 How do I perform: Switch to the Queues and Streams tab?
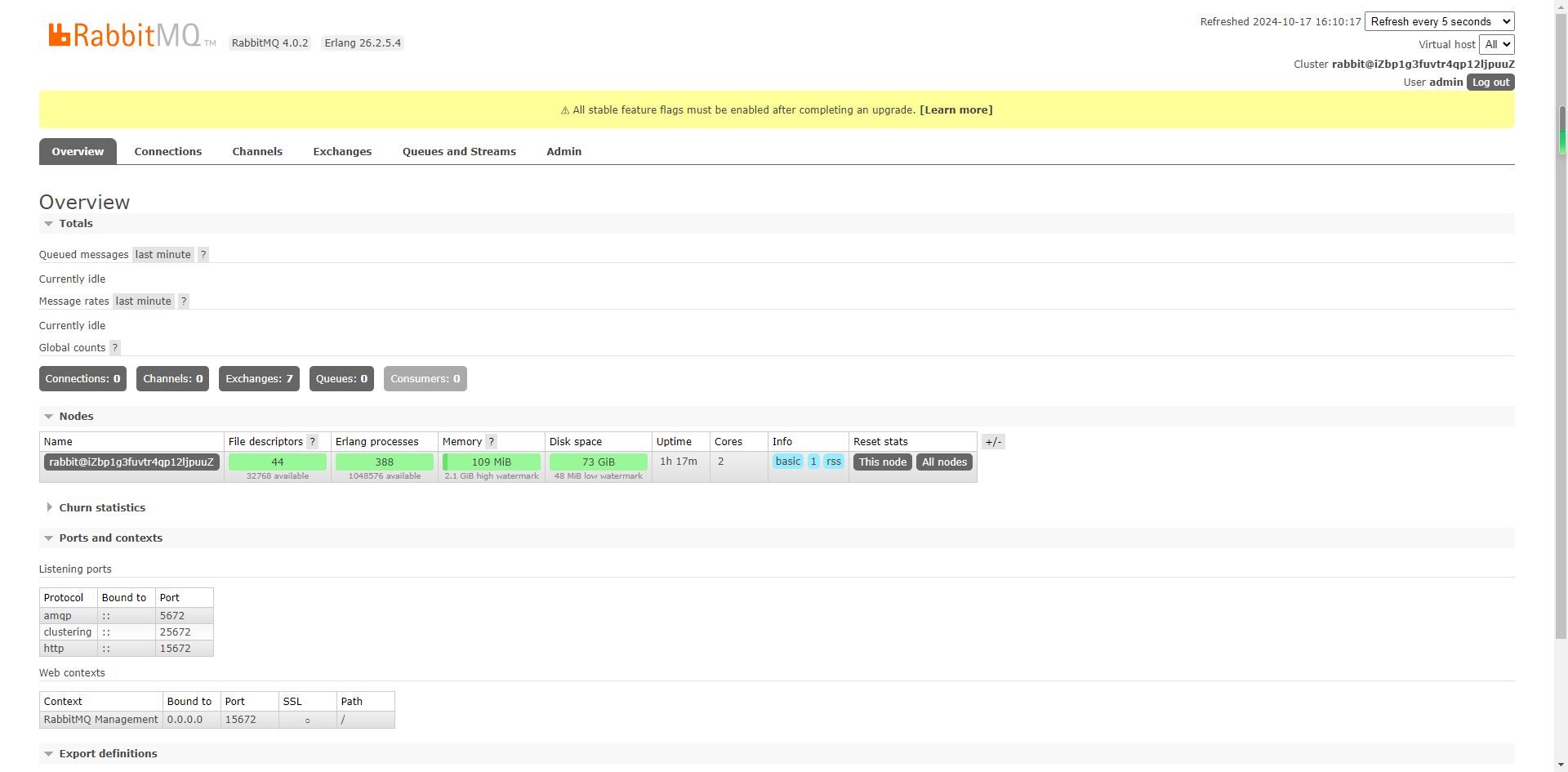click(x=459, y=152)
